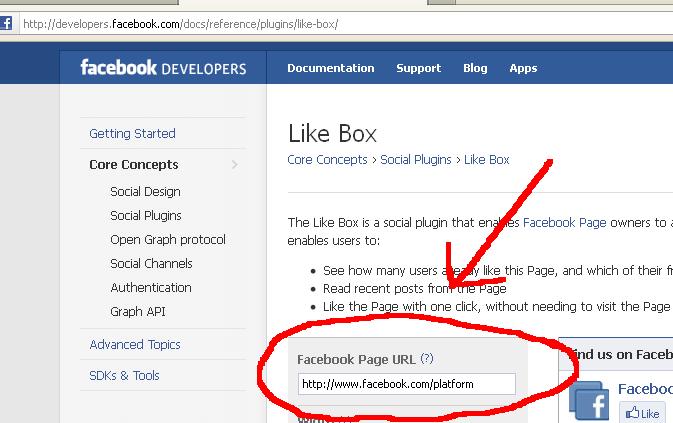Click the Like Box page heading

pyautogui.click(x=332, y=133)
